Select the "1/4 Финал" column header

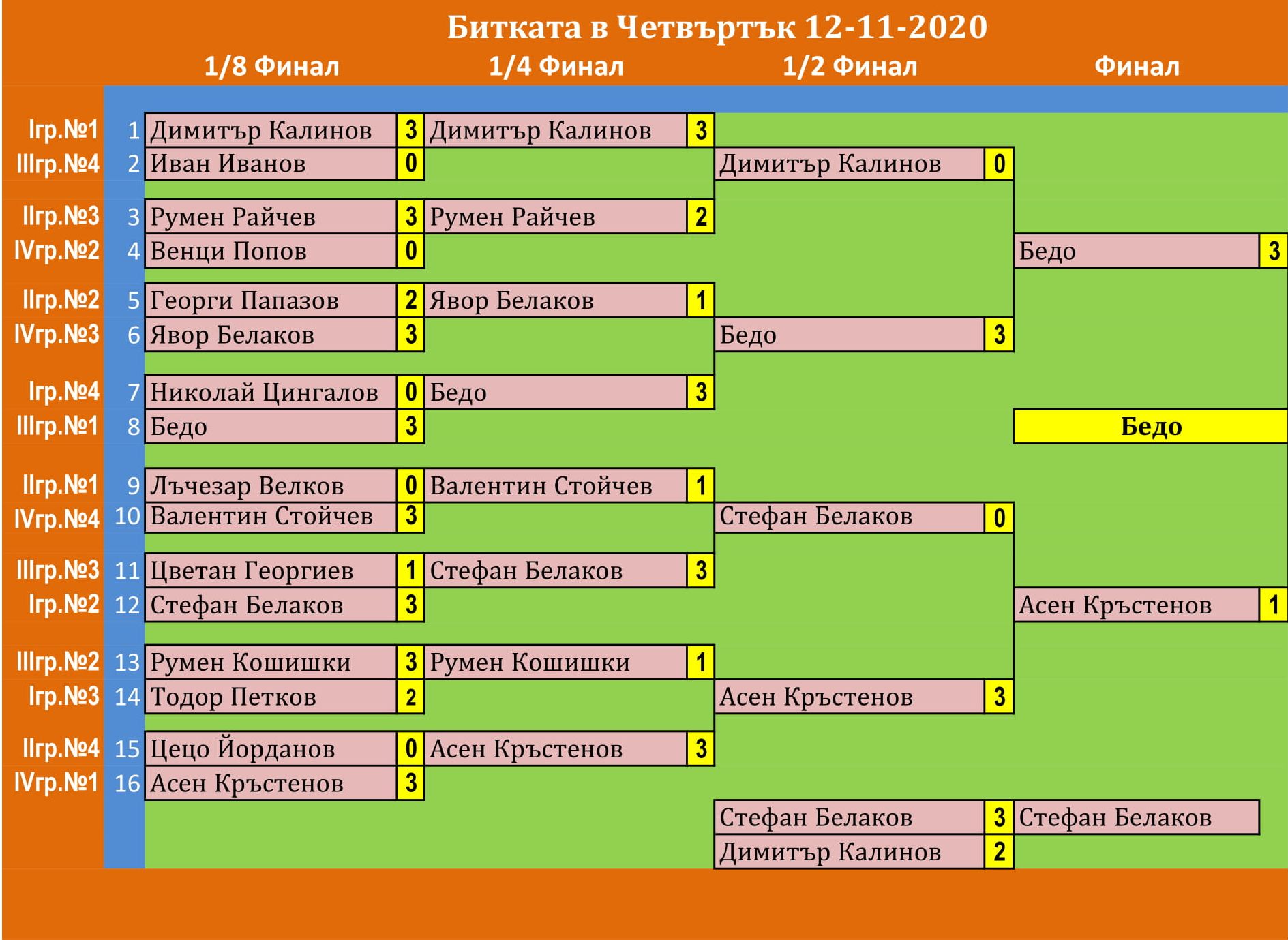[556, 67]
